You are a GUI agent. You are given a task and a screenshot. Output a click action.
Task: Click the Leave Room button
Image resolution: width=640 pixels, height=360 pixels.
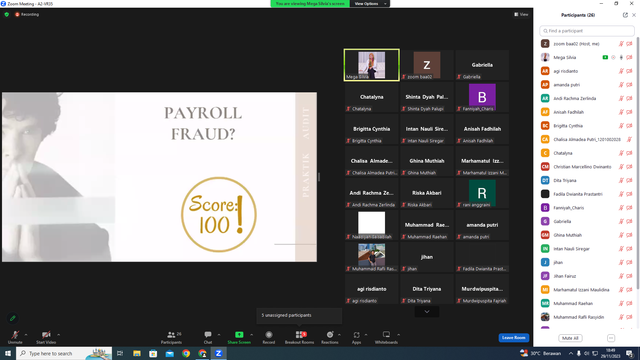point(513,338)
